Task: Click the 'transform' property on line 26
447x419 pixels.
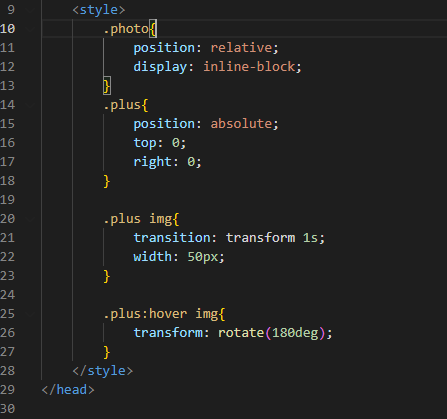Action: pos(168,333)
